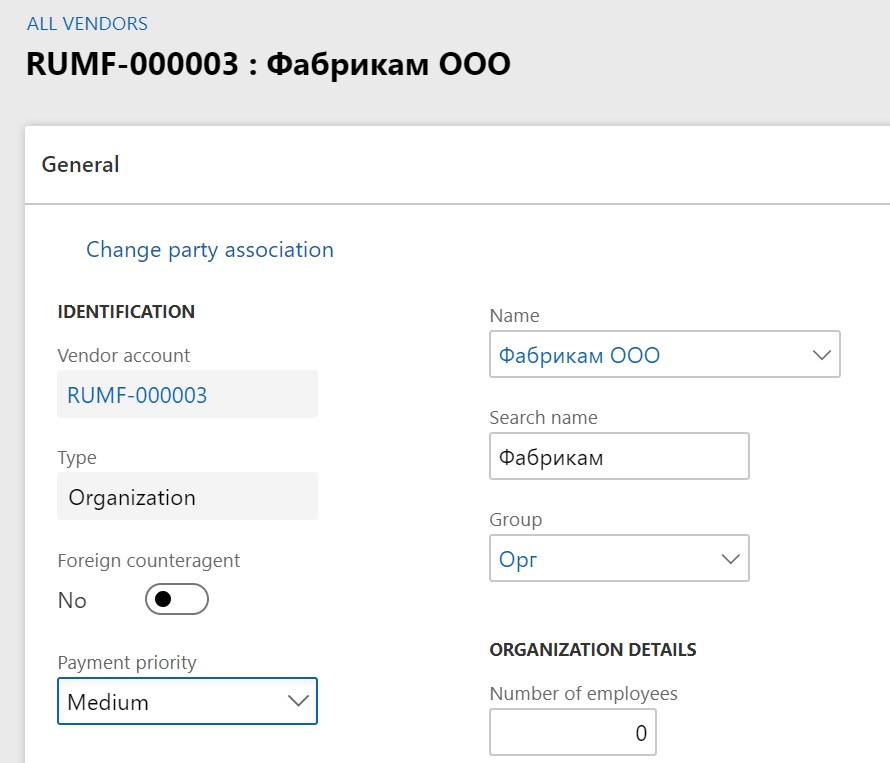
Task: Click the ORGANIZATION DETAILS heading
Action: (x=592, y=650)
